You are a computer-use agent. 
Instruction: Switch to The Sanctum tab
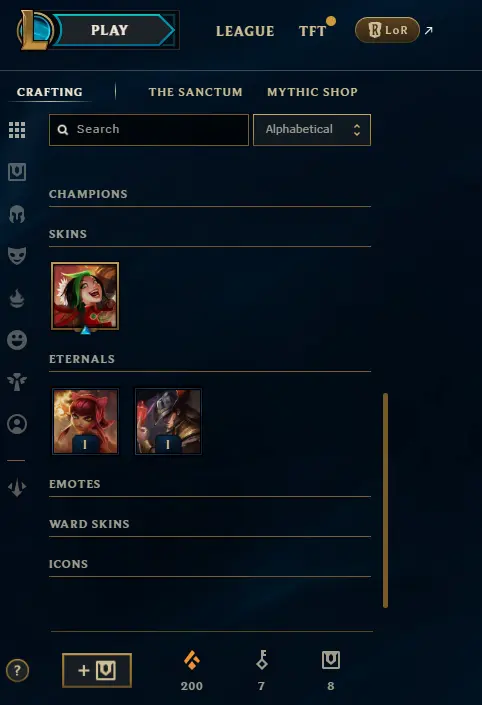[196, 92]
